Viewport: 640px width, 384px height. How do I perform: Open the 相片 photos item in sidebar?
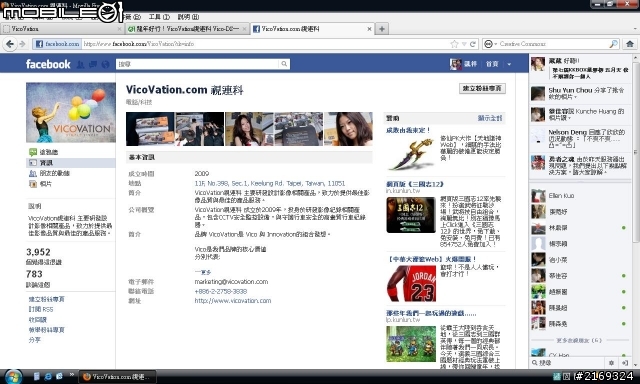40,184
